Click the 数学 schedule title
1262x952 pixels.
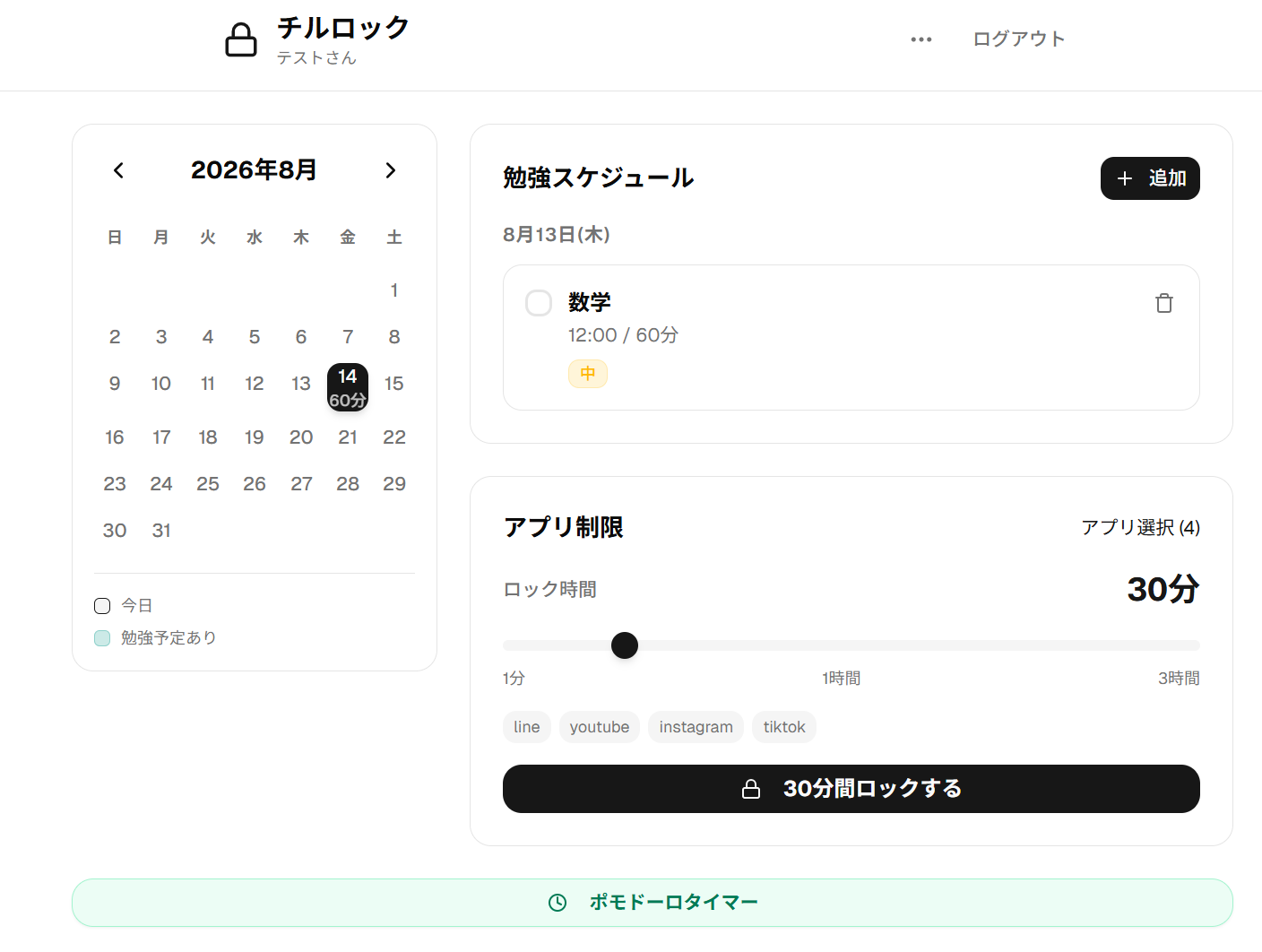coord(590,302)
